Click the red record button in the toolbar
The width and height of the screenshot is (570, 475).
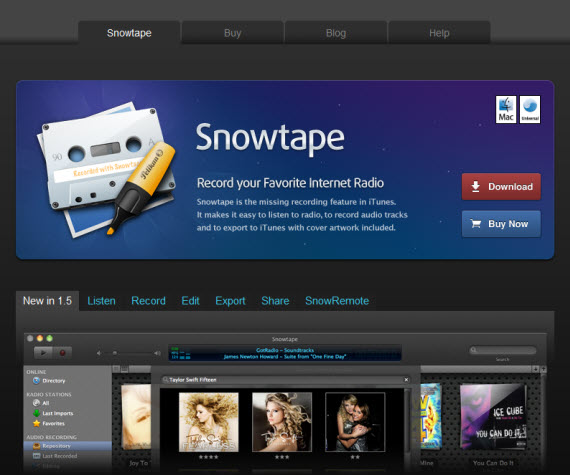tap(63, 353)
